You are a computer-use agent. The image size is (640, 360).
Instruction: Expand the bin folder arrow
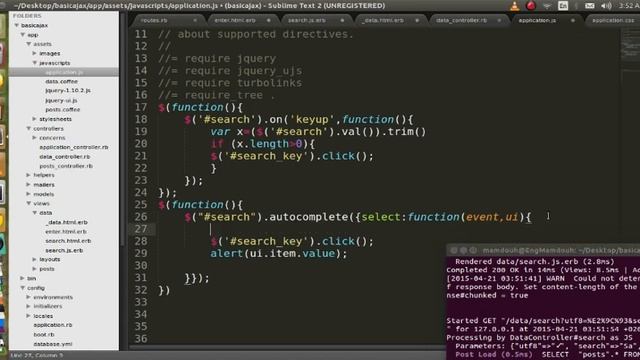click(23, 278)
